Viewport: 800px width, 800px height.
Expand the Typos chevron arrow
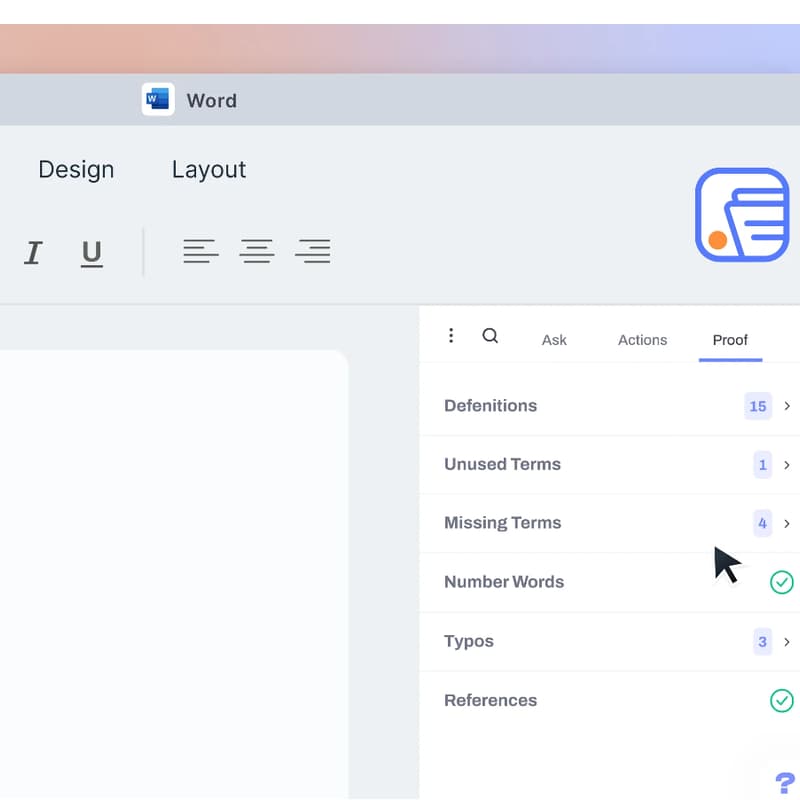787,642
